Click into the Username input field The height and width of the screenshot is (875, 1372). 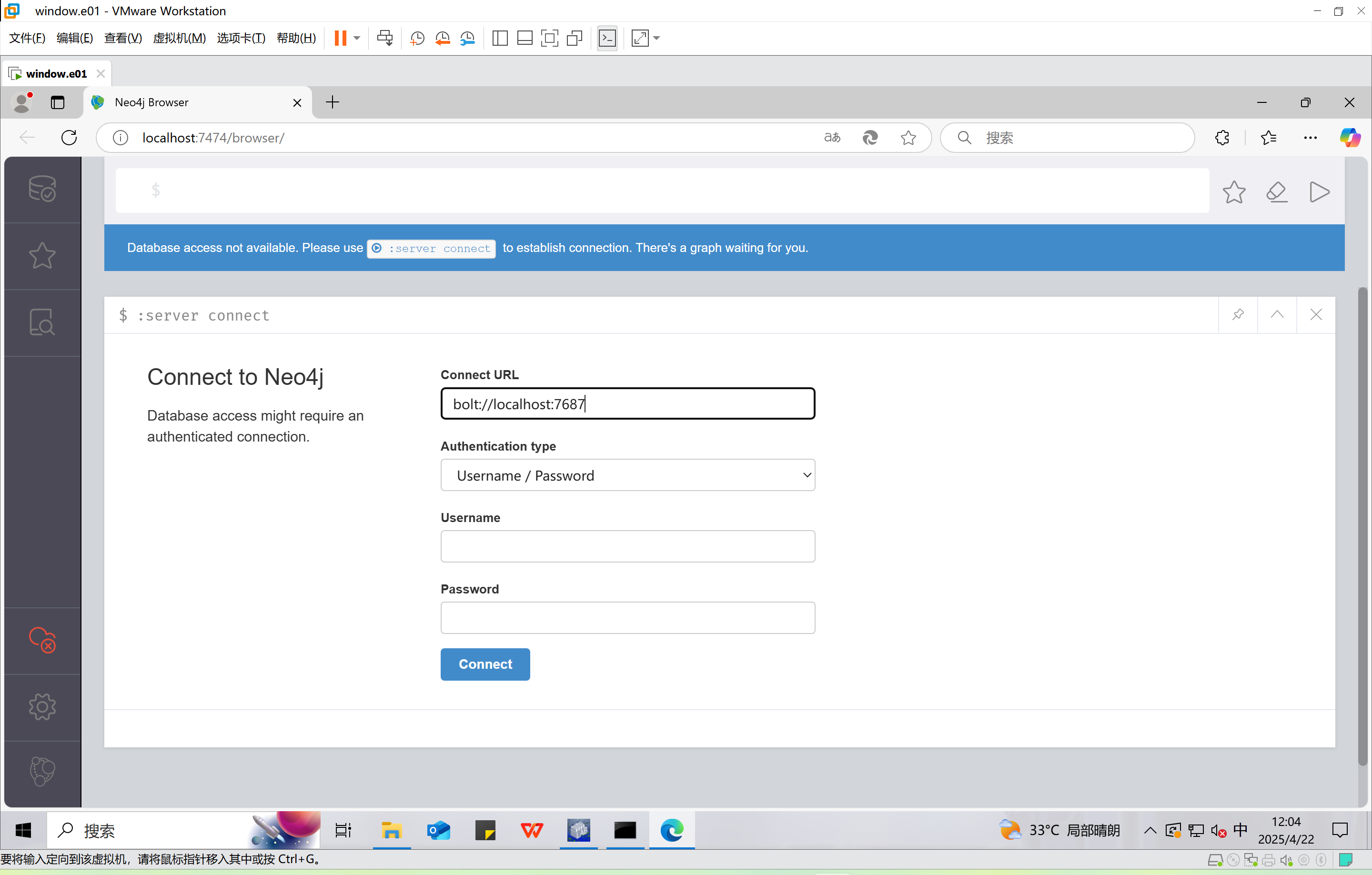[x=627, y=546]
